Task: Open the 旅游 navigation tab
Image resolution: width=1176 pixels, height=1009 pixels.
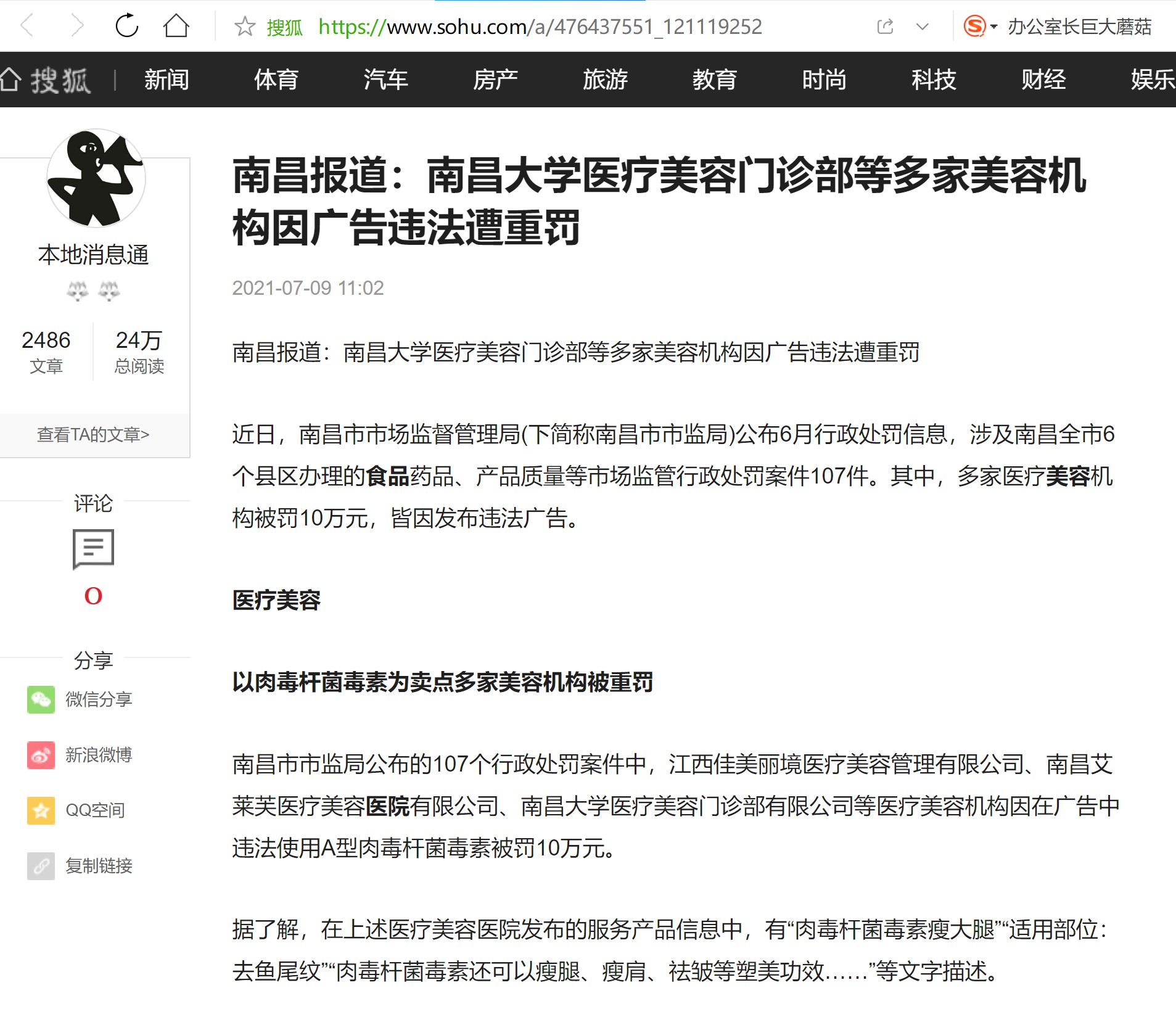Action: 605,80
